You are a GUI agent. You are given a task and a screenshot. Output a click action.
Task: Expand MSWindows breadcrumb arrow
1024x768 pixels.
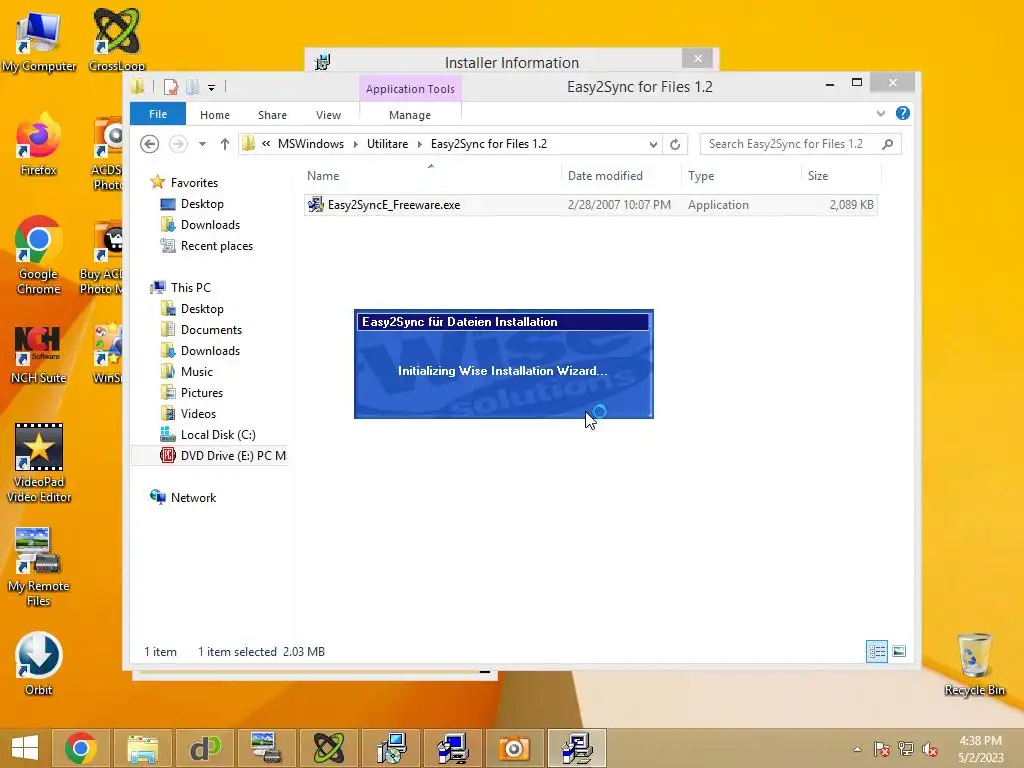[356, 144]
